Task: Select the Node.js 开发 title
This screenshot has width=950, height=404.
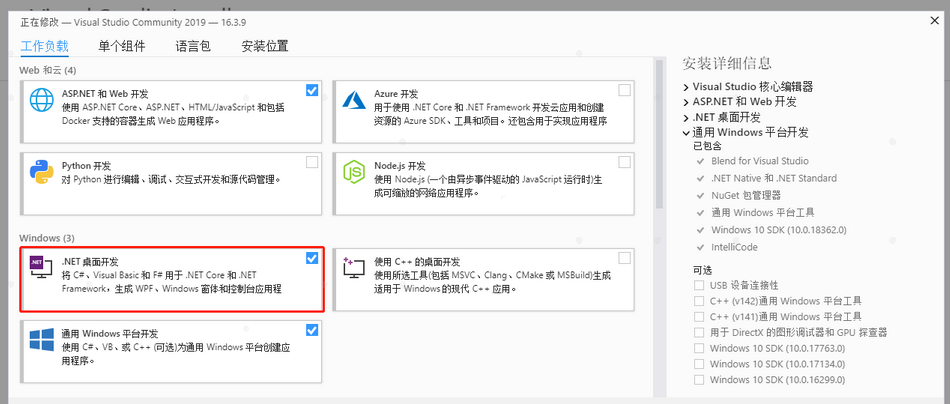Action: tap(400, 165)
